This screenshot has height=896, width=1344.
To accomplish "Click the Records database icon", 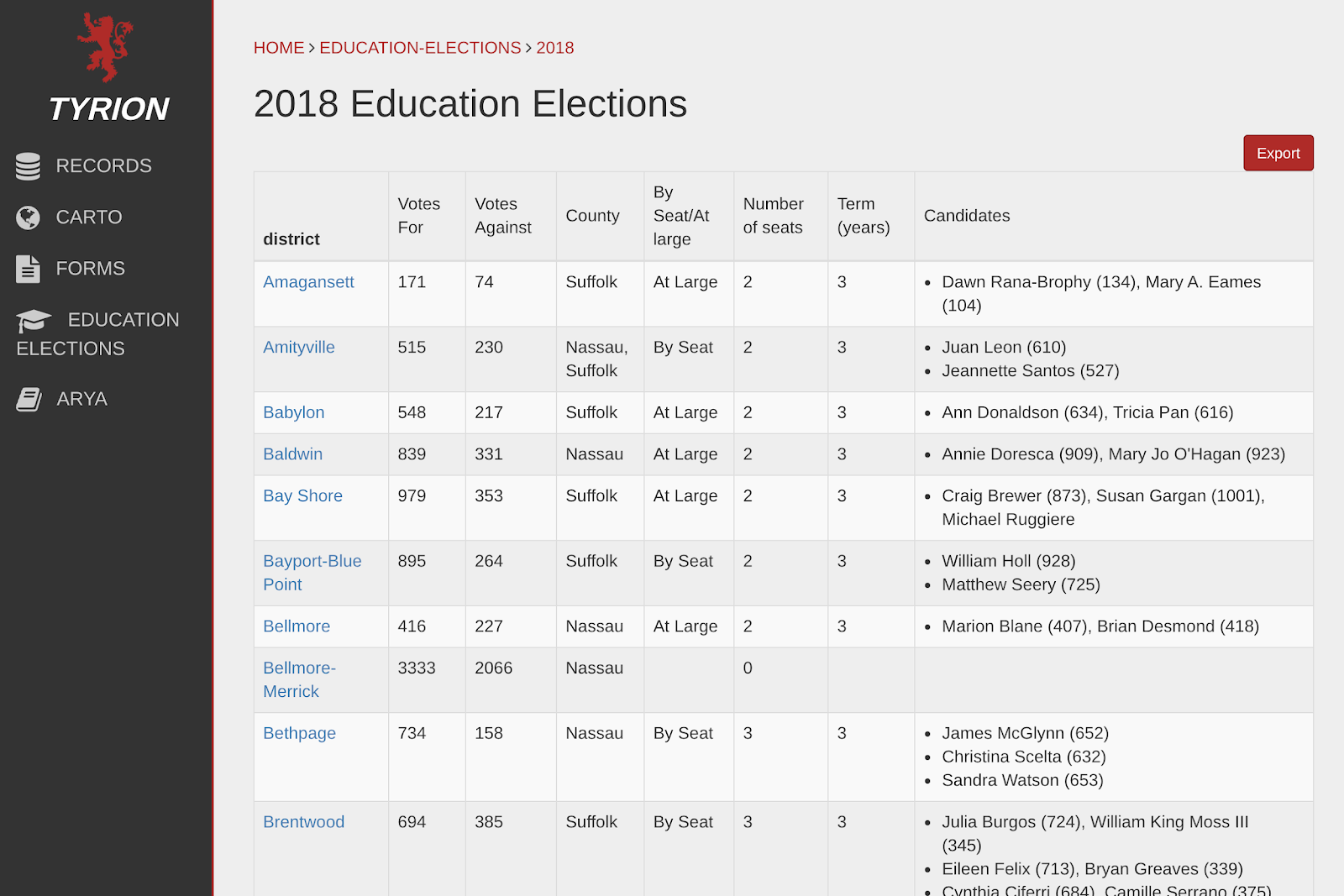I will coord(28,166).
